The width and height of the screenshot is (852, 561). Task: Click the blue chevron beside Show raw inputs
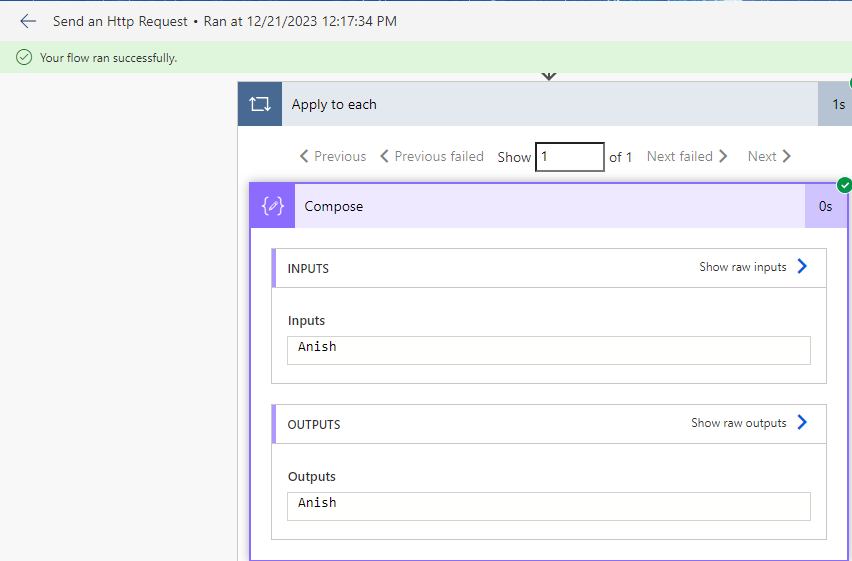[x=802, y=266]
